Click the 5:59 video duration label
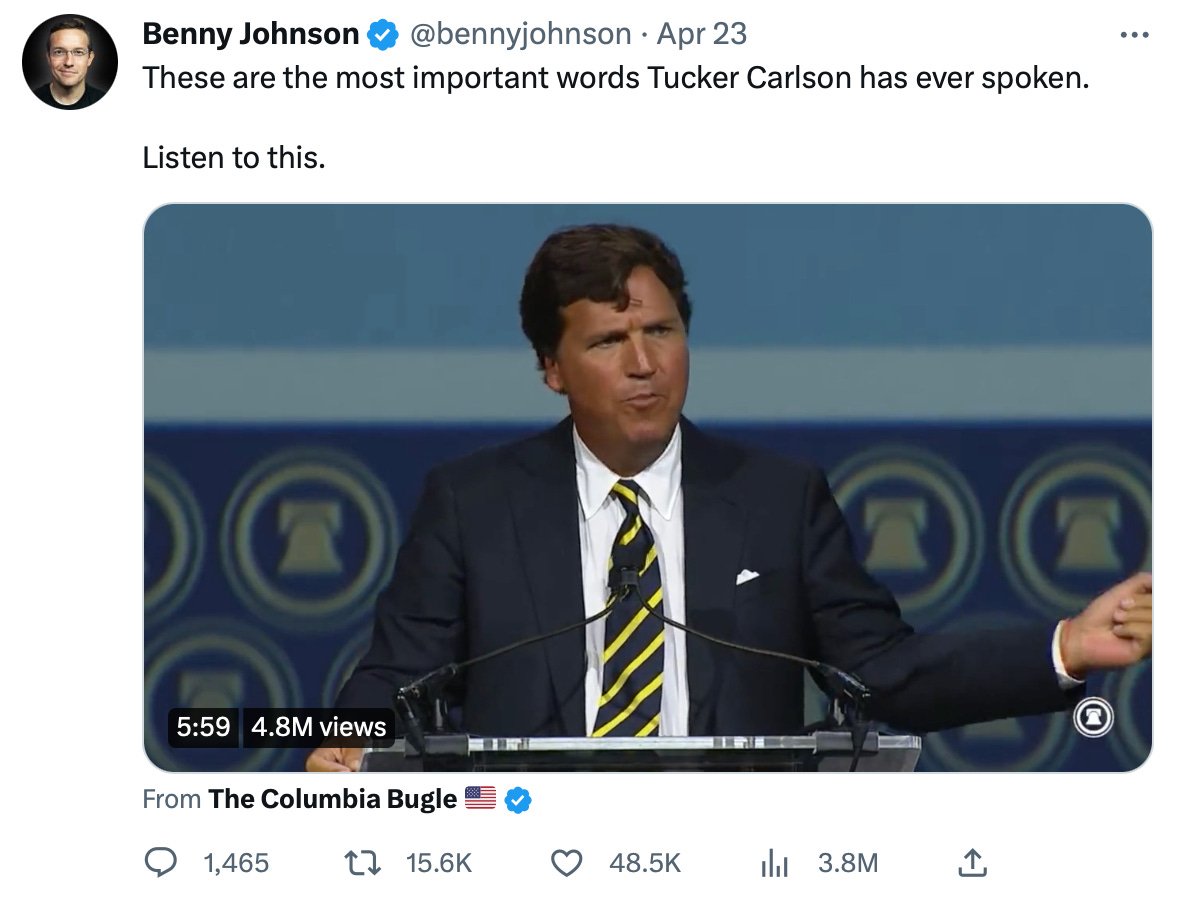This screenshot has height=904, width=1184. pos(203,726)
